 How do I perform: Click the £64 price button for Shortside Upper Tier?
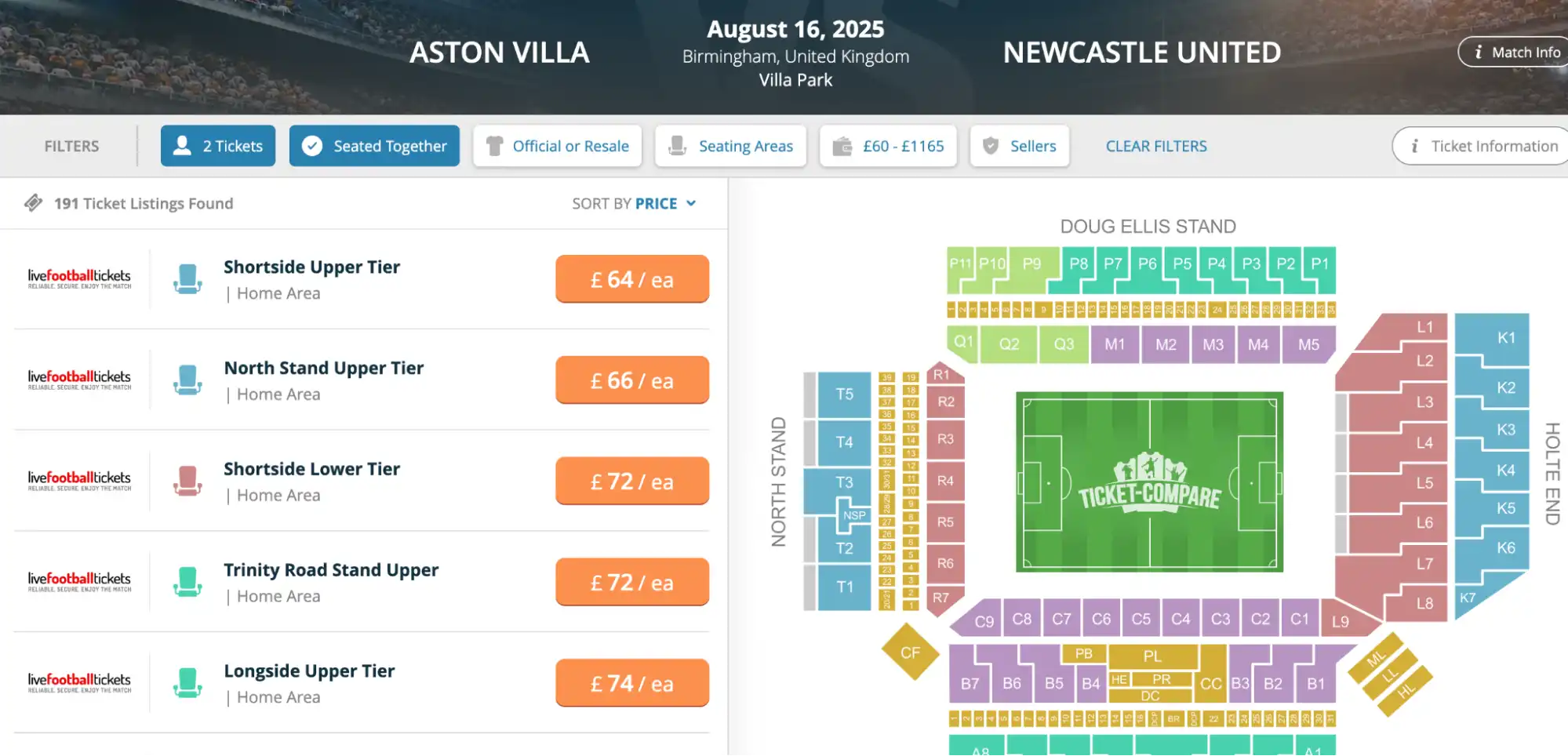[x=631, y=278]
